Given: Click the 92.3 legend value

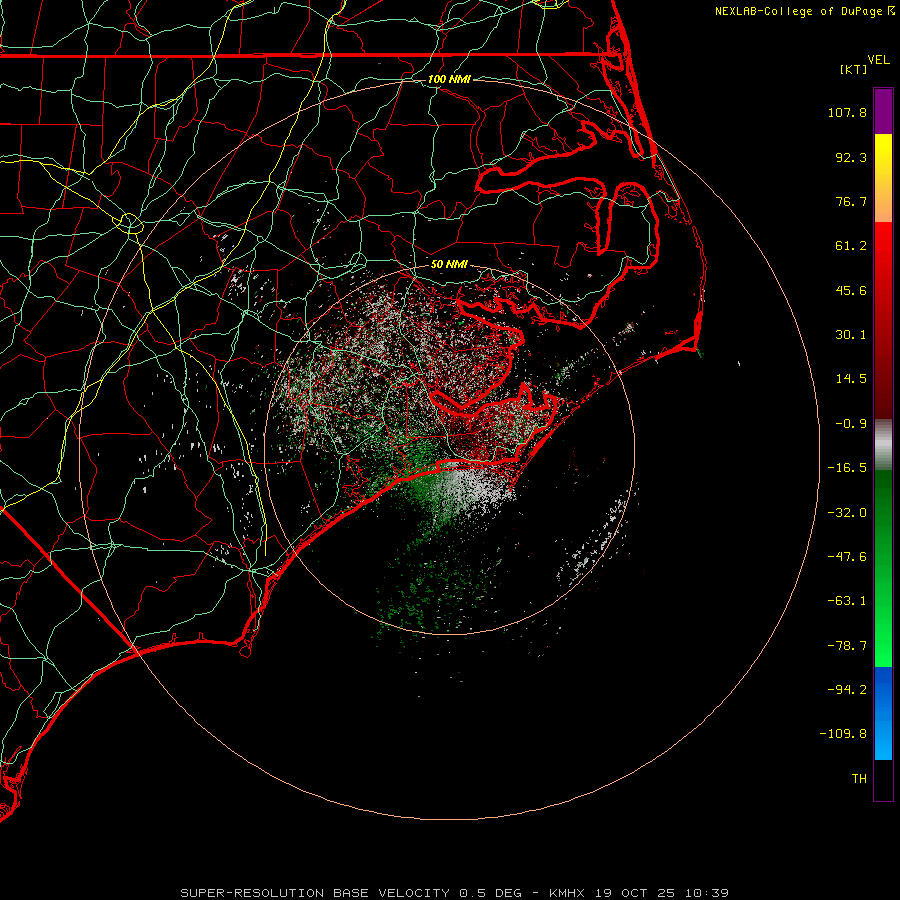Looking at the screenshot, I should 851,157.
